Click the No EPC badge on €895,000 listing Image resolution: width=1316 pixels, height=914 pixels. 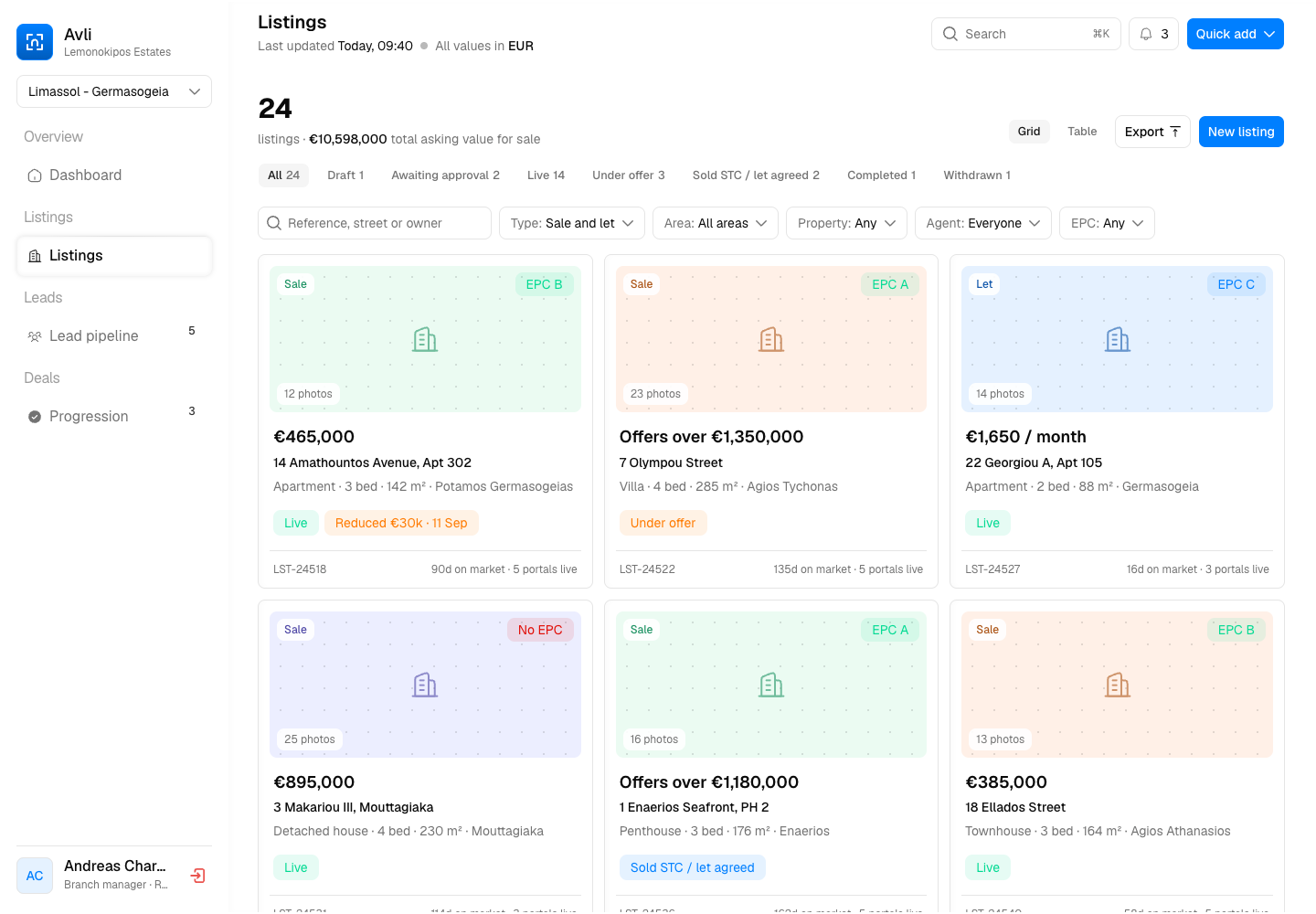pos(540,630)
